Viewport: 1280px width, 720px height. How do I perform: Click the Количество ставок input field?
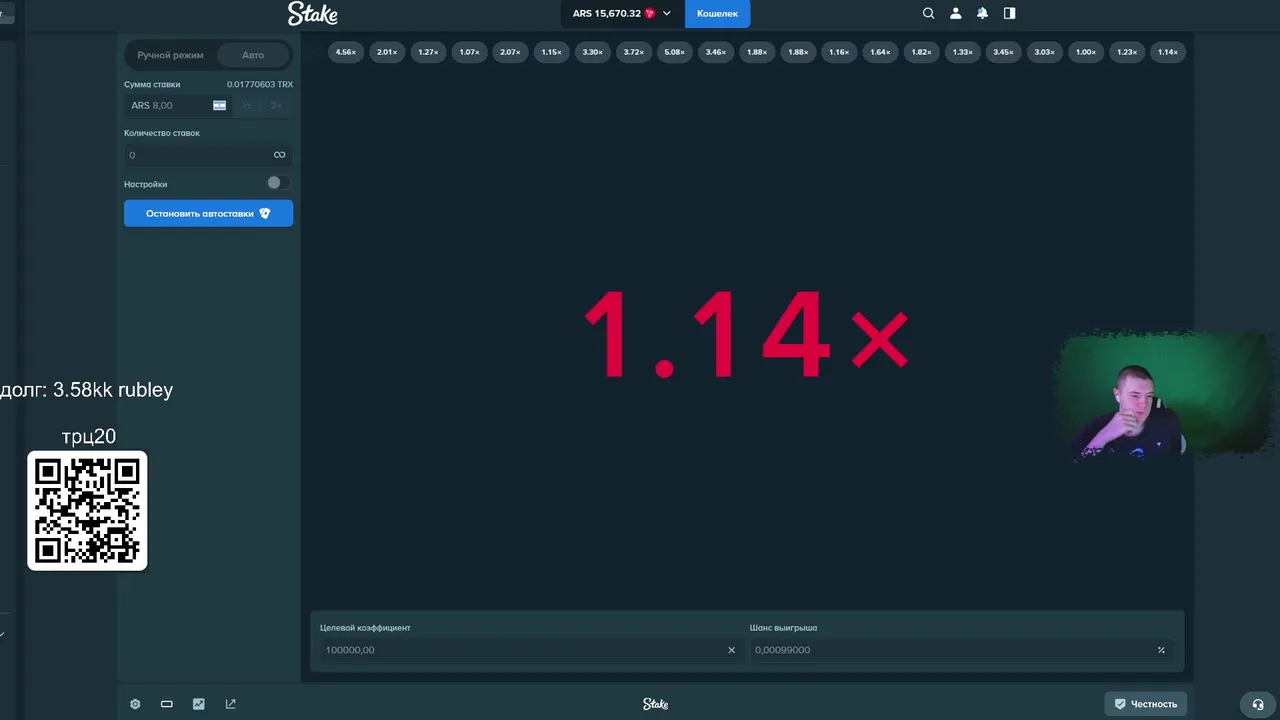208,155
